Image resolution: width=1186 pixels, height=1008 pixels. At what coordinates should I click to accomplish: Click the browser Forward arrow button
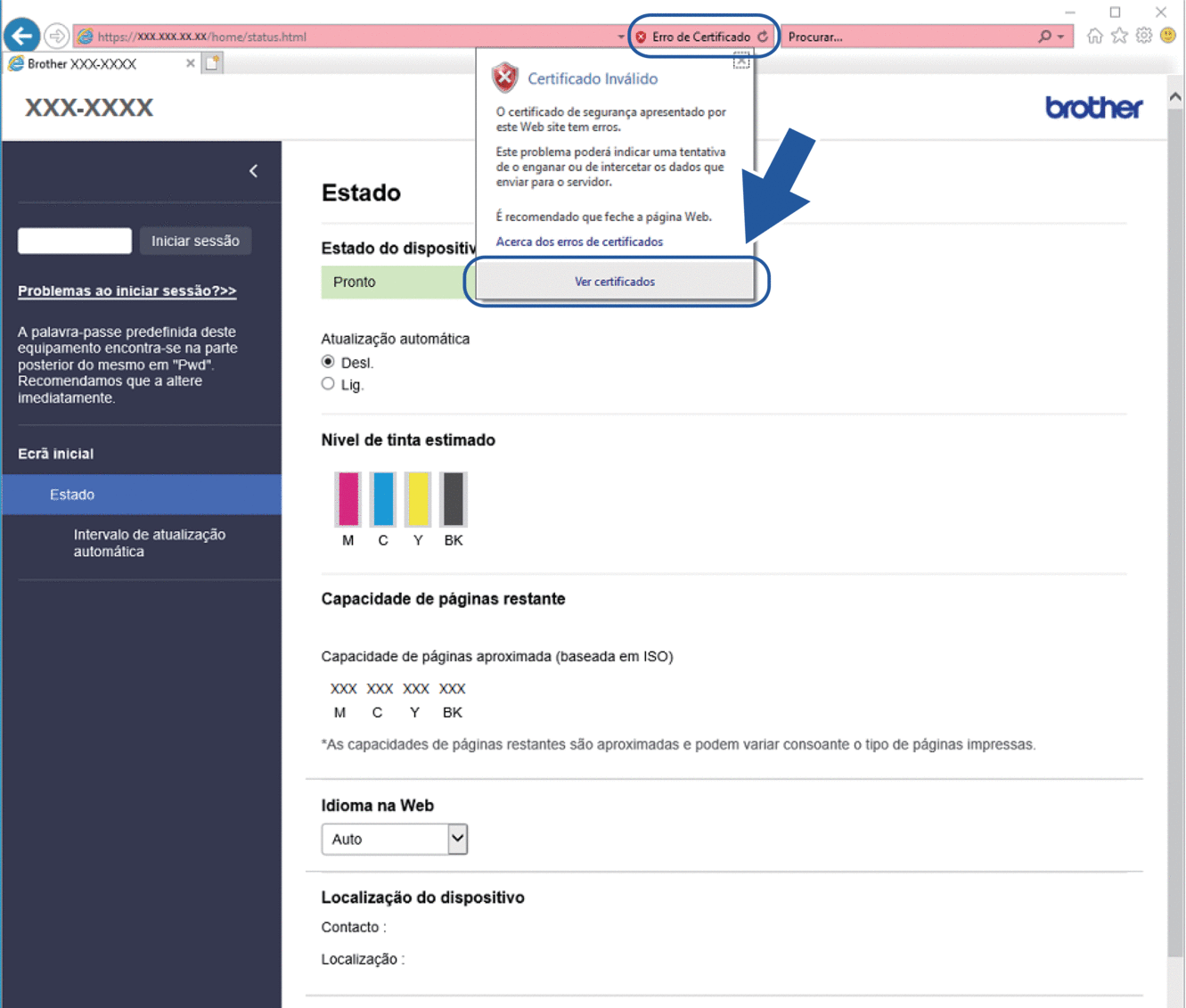coord(56,36)
